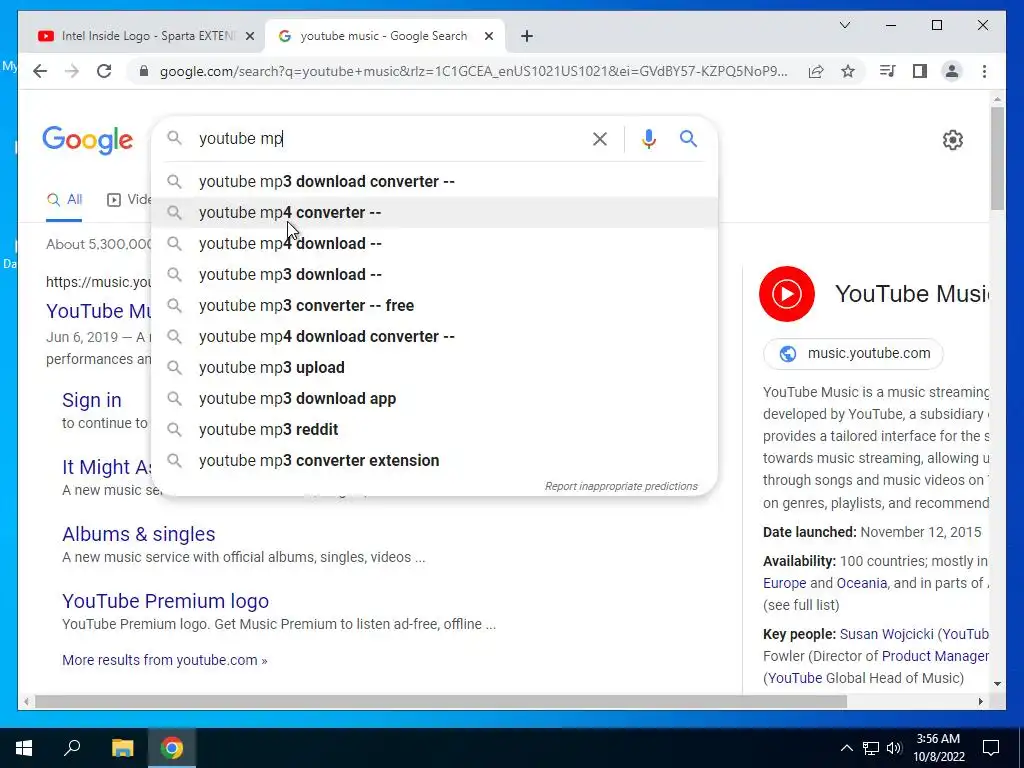Image resolution: width=1024 pixels, height=768 pixels.
Task: Open a new browser tab
Action: click(x=527, y=37)
